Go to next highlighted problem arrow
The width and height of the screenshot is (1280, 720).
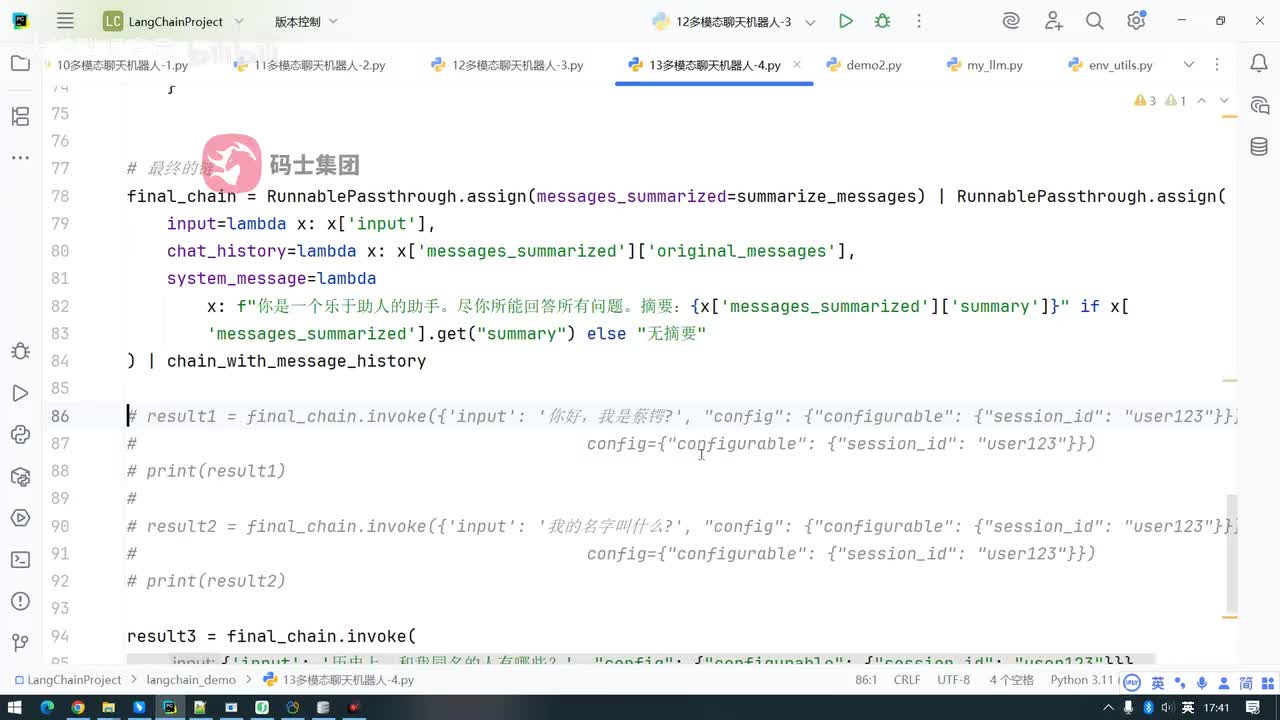coord(1224,101)
